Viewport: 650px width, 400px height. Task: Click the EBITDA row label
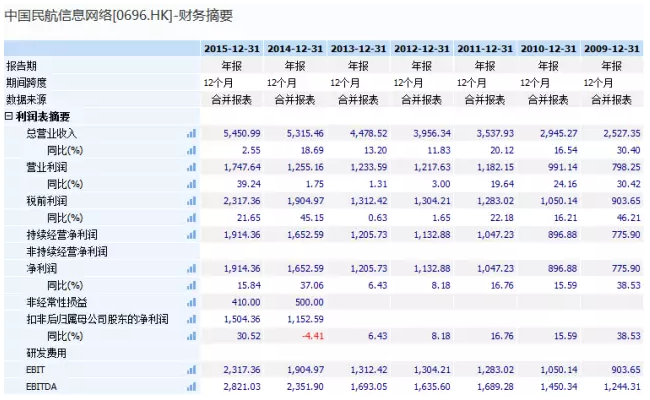point(41,387)
